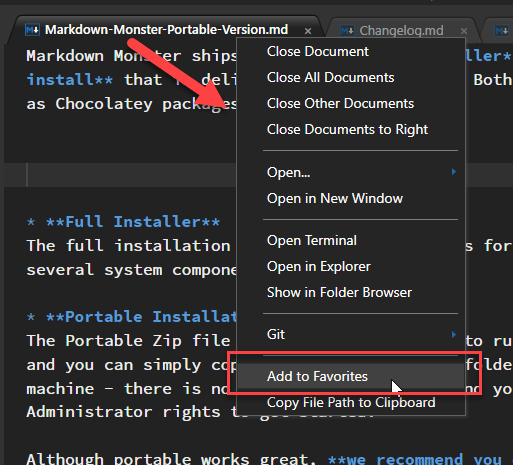Switch to Changelog.md tab
The height and width of the screenshot is (465, 513).
coord(401,31)
